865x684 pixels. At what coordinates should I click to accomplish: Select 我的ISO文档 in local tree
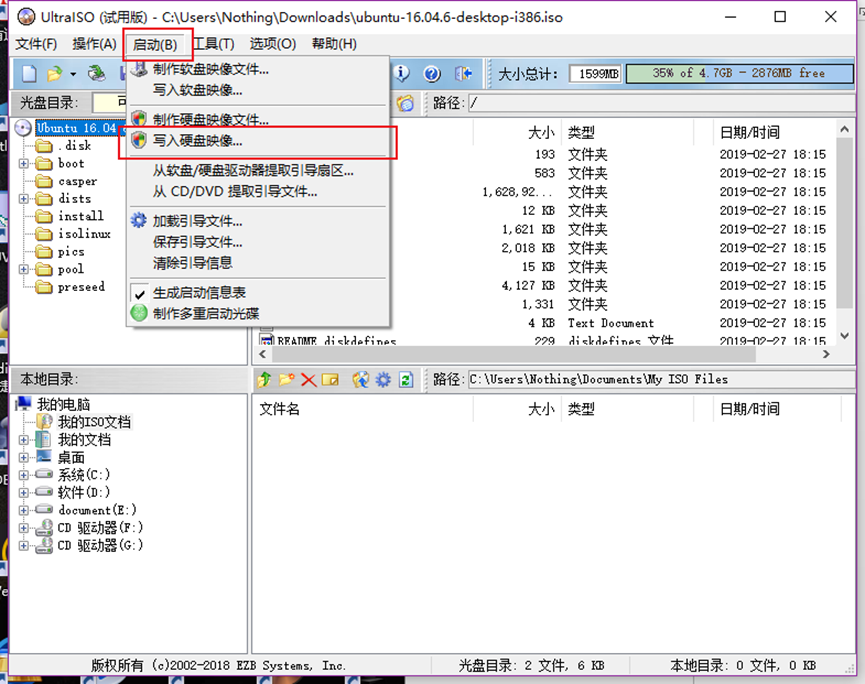coord(94,422)
